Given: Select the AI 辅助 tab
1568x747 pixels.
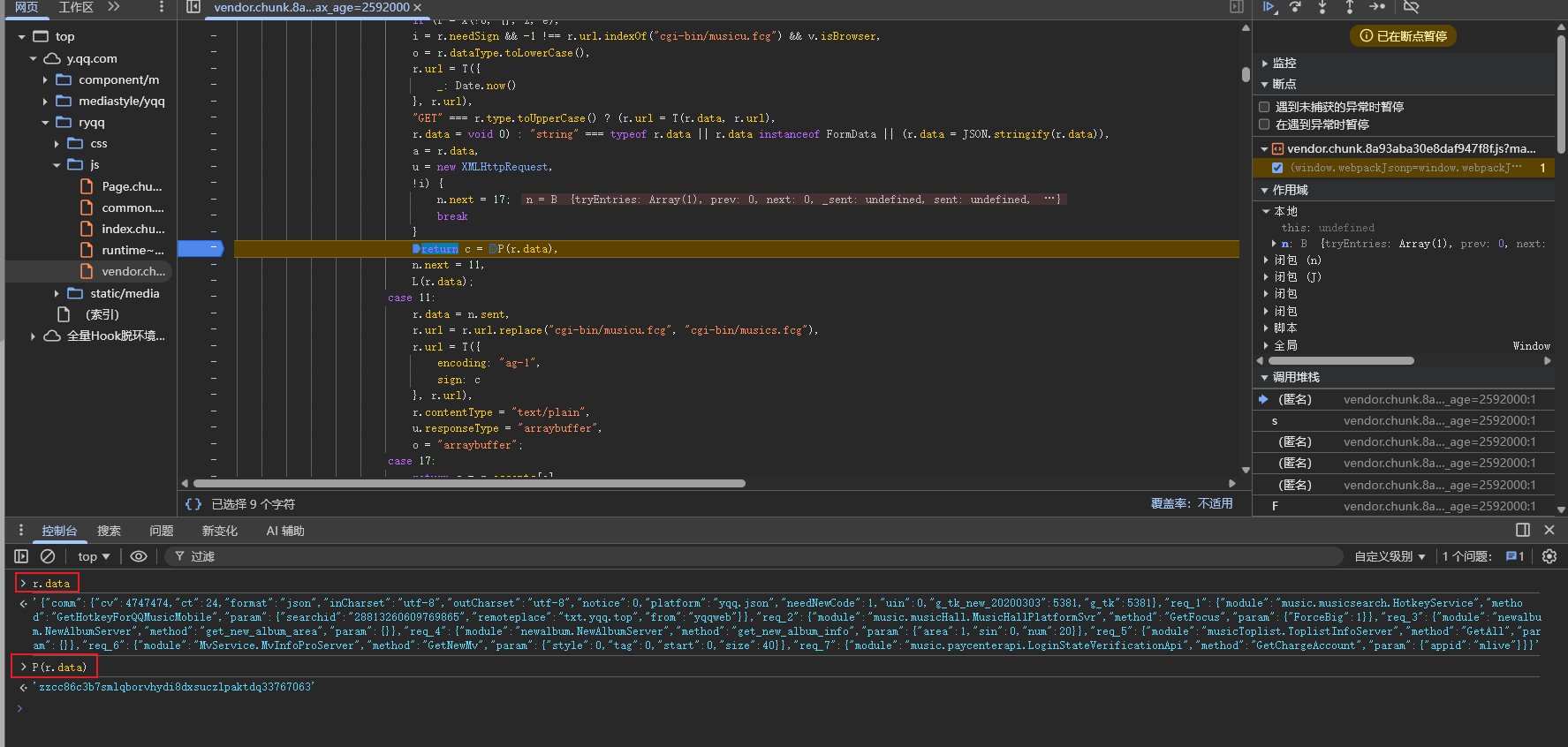Looking at the screenshot, I should coord(285,531).
